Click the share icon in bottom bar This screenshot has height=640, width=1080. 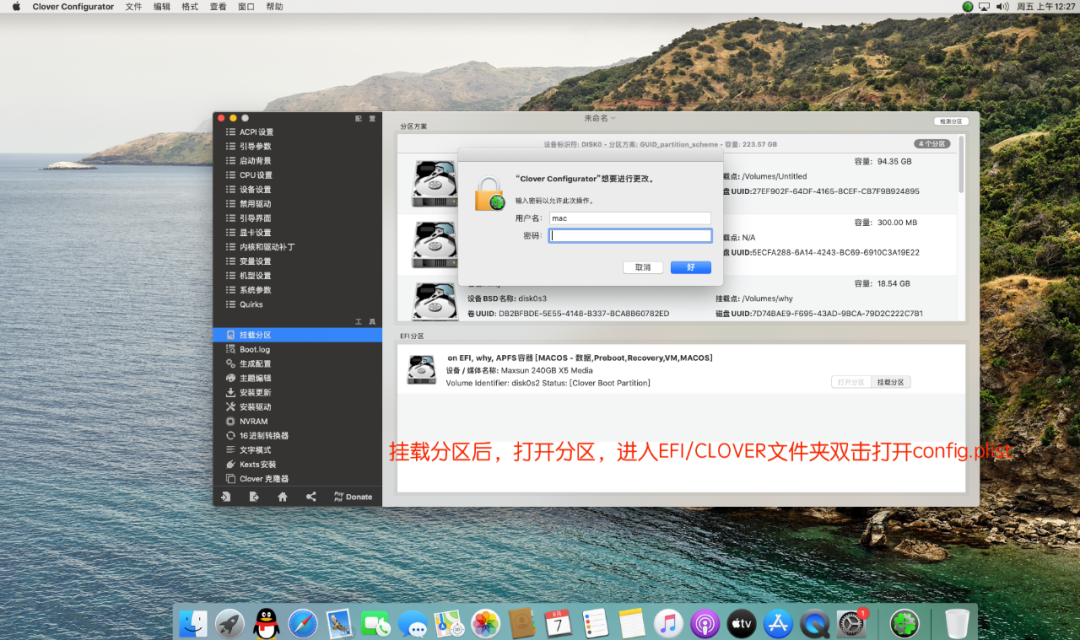point(311,497)
